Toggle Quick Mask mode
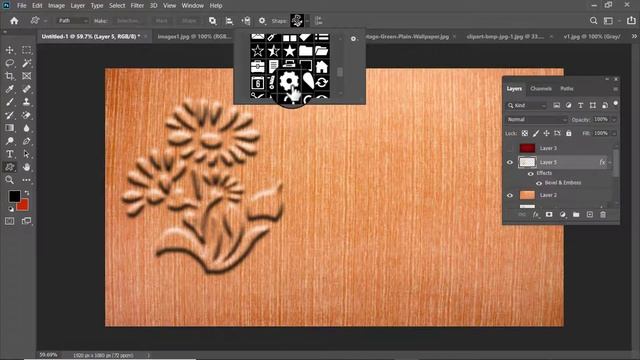This screenshot has height=360, width=640. click(x=9, y=221)
